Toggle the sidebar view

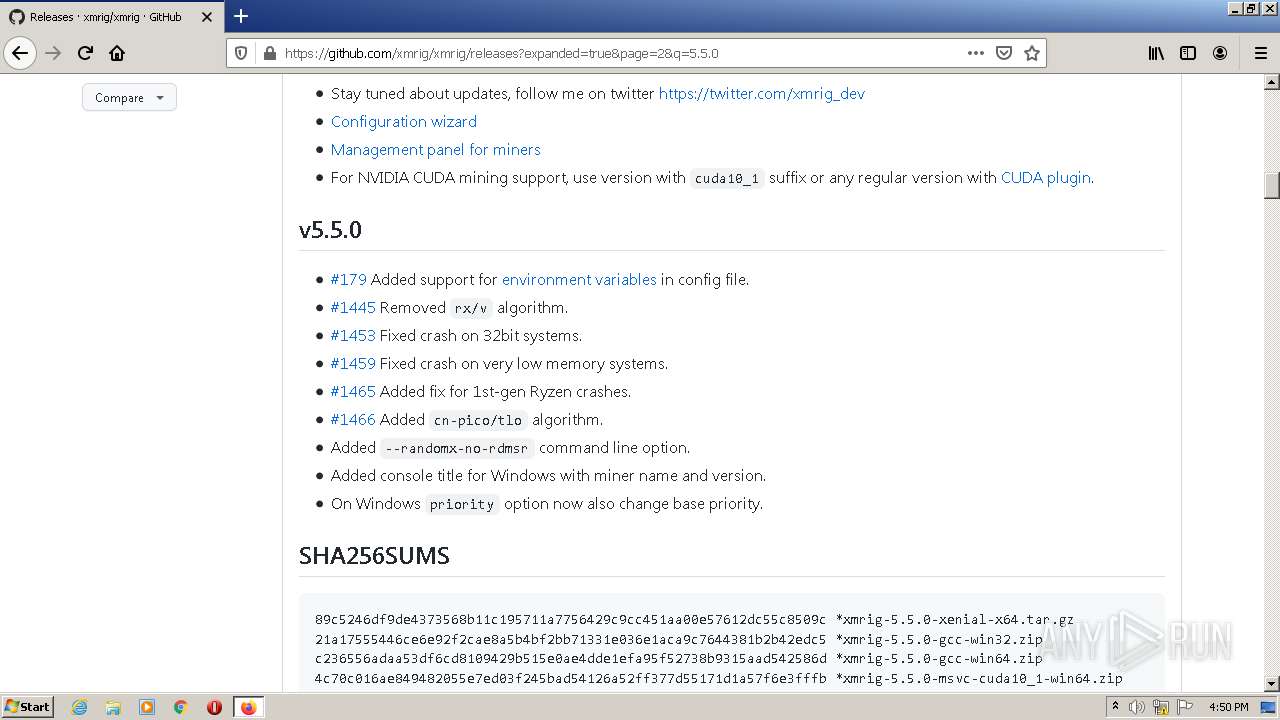(x=1188, y=53)
